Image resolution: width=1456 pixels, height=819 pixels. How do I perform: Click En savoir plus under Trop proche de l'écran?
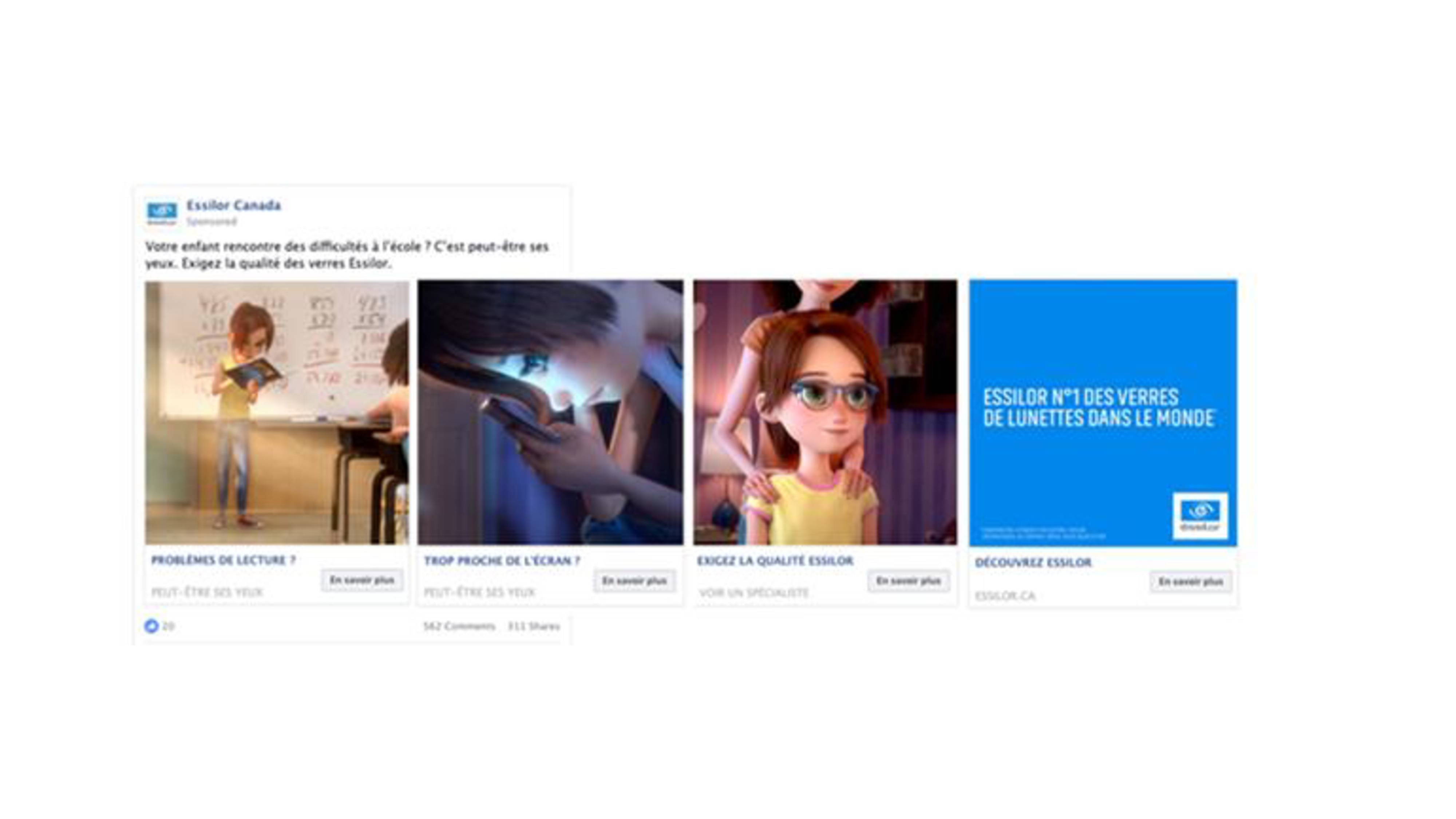[635, 581]
